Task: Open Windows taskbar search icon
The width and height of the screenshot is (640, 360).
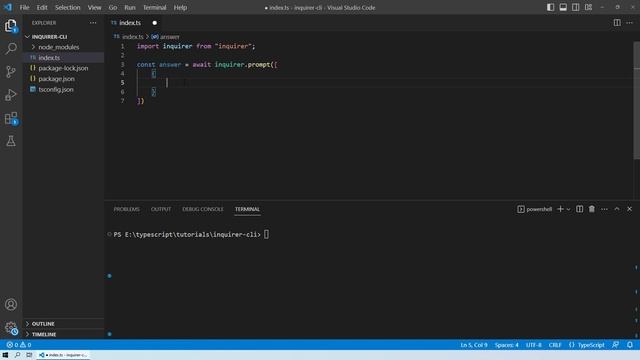Action: click(17, 355)
